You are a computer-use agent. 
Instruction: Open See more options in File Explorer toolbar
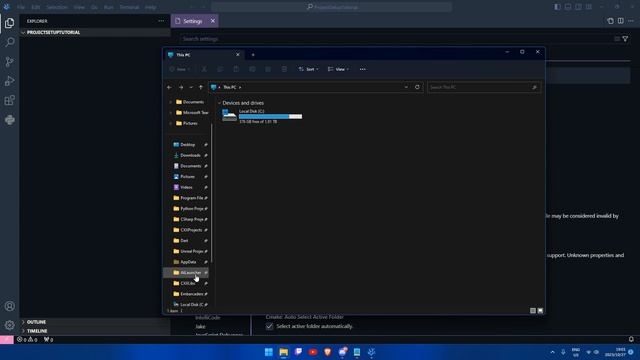362,69
